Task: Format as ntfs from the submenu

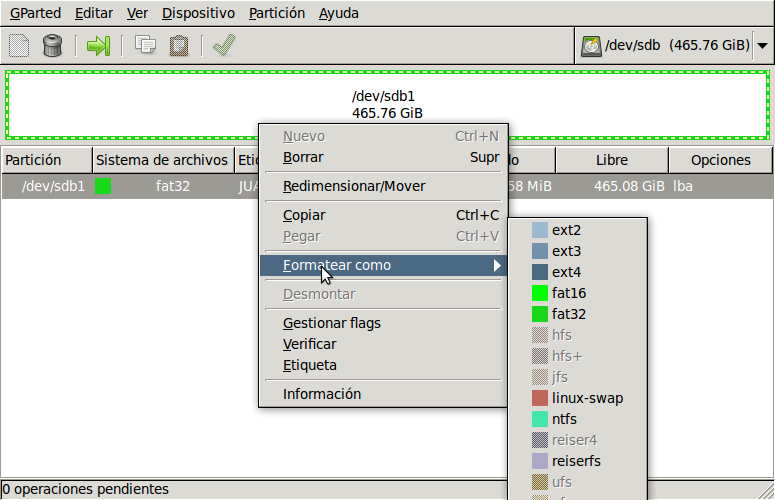Action: tap(578, 419)
